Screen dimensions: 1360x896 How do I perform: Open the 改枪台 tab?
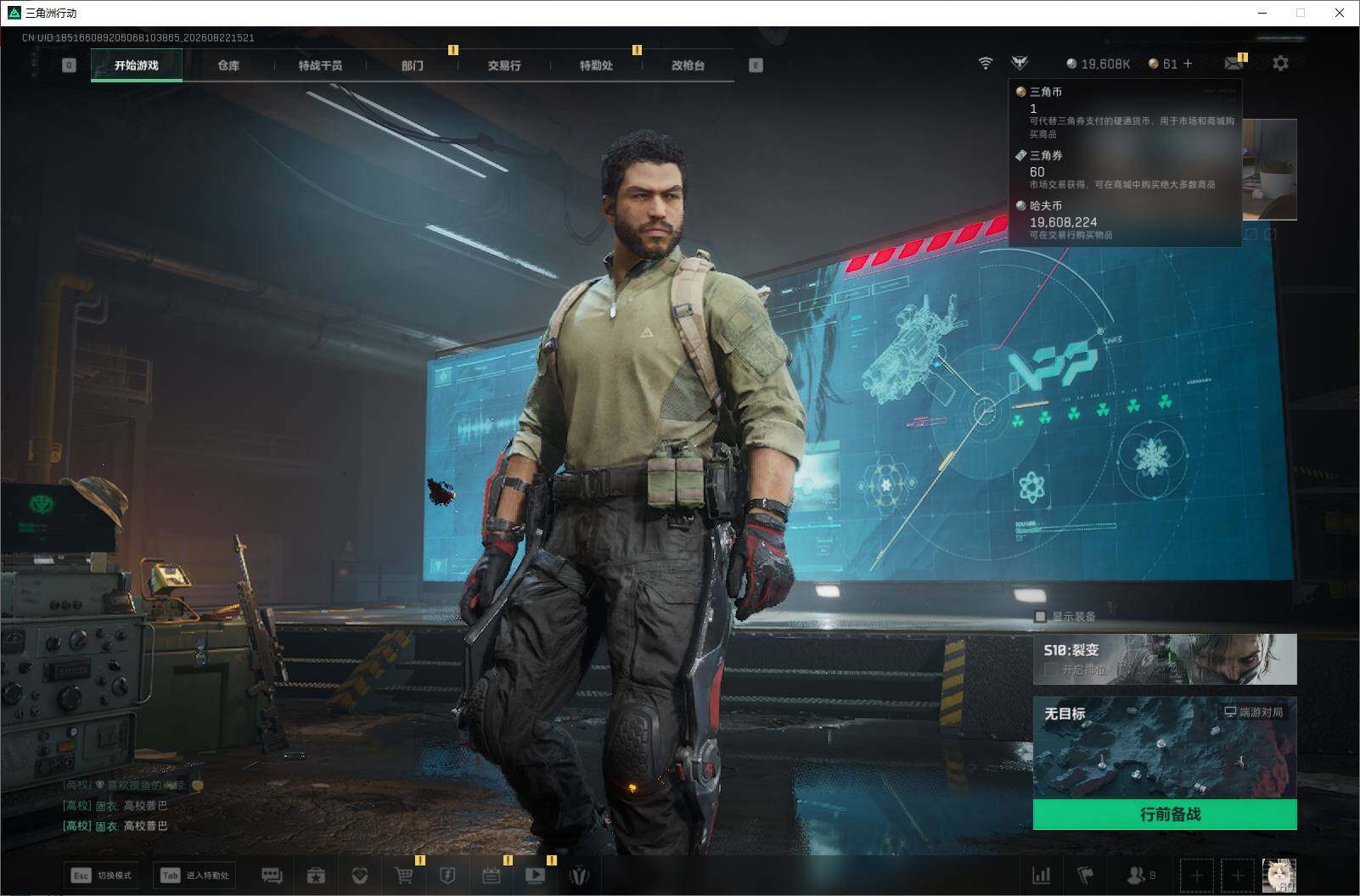pos(688,65)
